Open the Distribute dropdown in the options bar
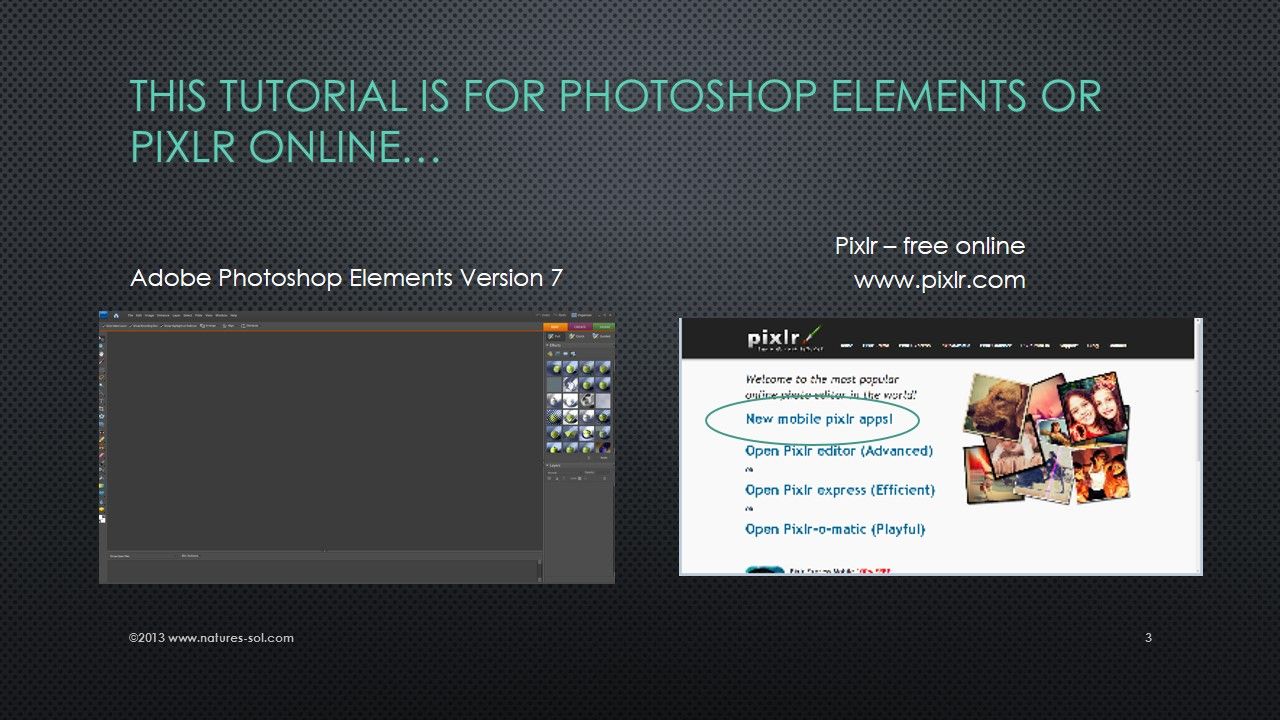Viewport: 1280px width, 720px height. point(251,325)
